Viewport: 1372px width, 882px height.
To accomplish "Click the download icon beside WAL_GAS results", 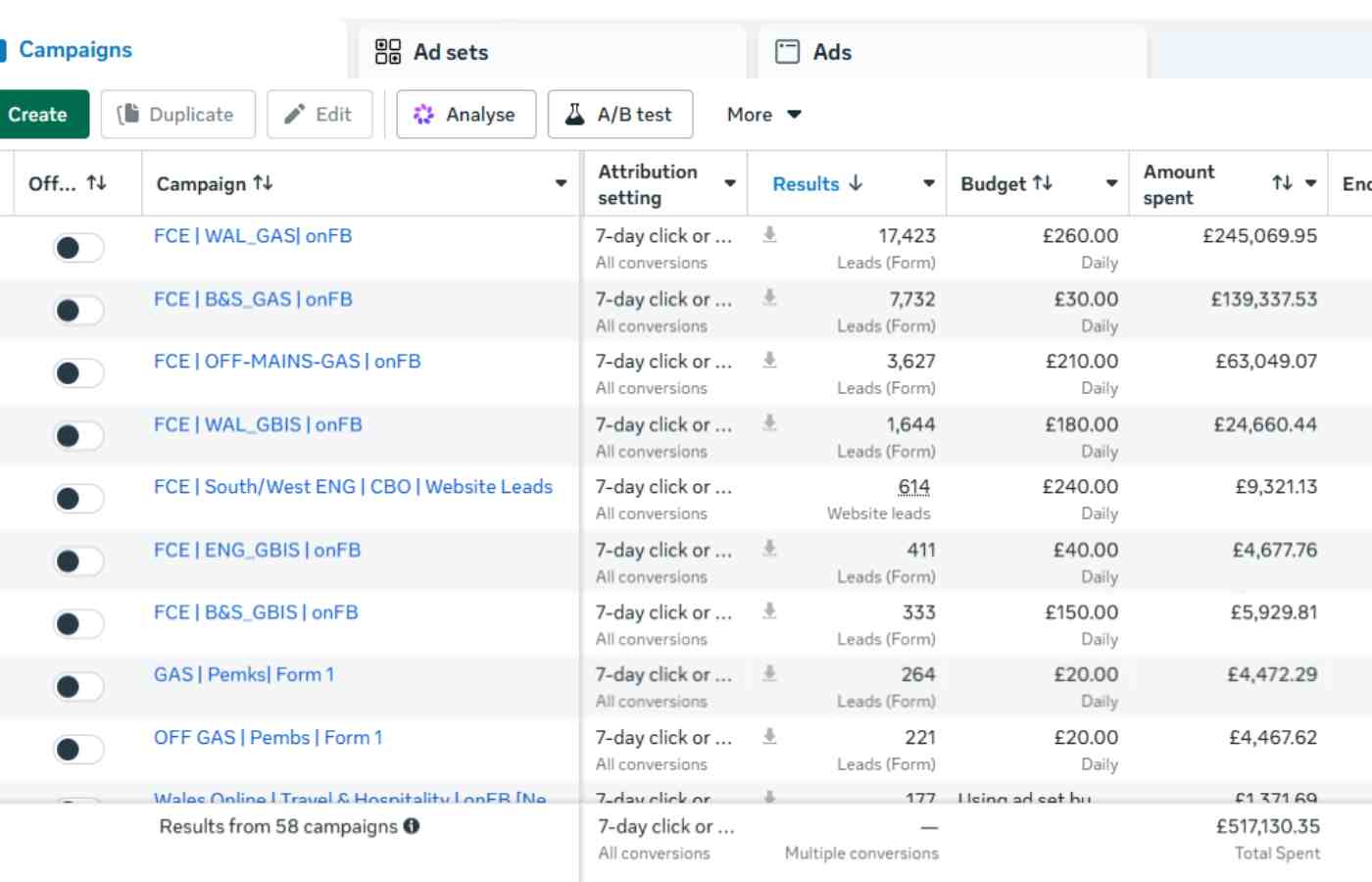I will click(768, 235).
